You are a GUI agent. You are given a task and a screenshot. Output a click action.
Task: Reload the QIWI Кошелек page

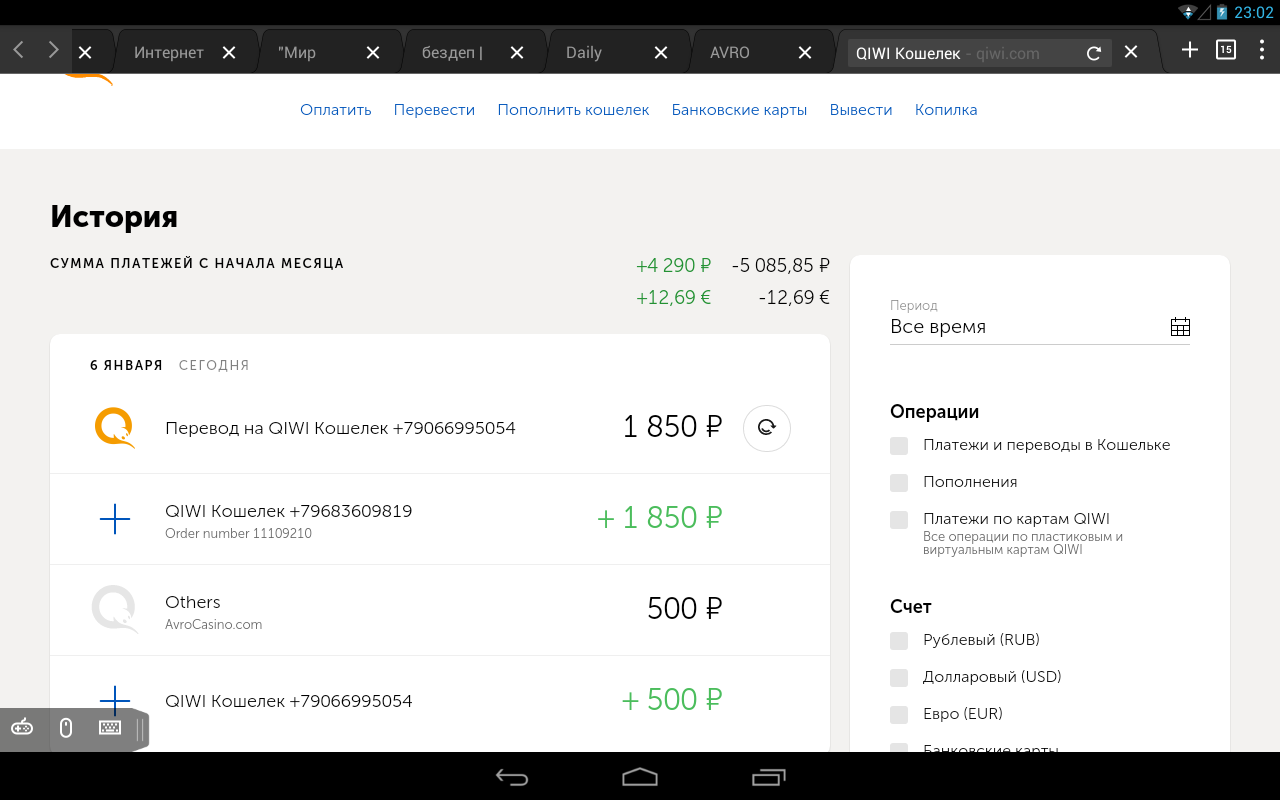click(1094, 53)
